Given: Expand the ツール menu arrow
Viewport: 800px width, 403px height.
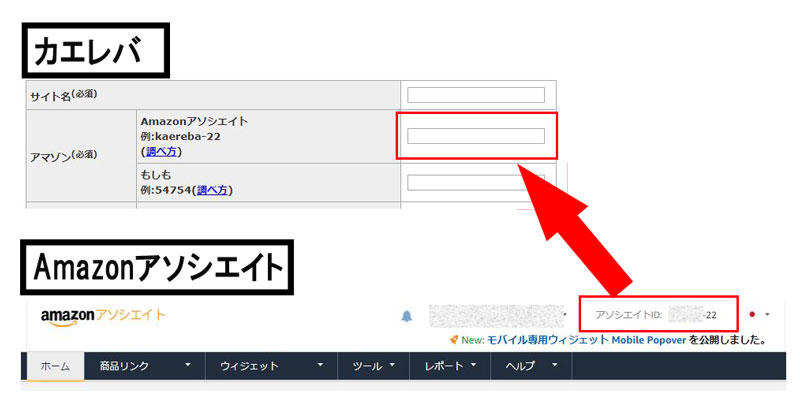Looking at the screenshot, I should pos(392,365).
